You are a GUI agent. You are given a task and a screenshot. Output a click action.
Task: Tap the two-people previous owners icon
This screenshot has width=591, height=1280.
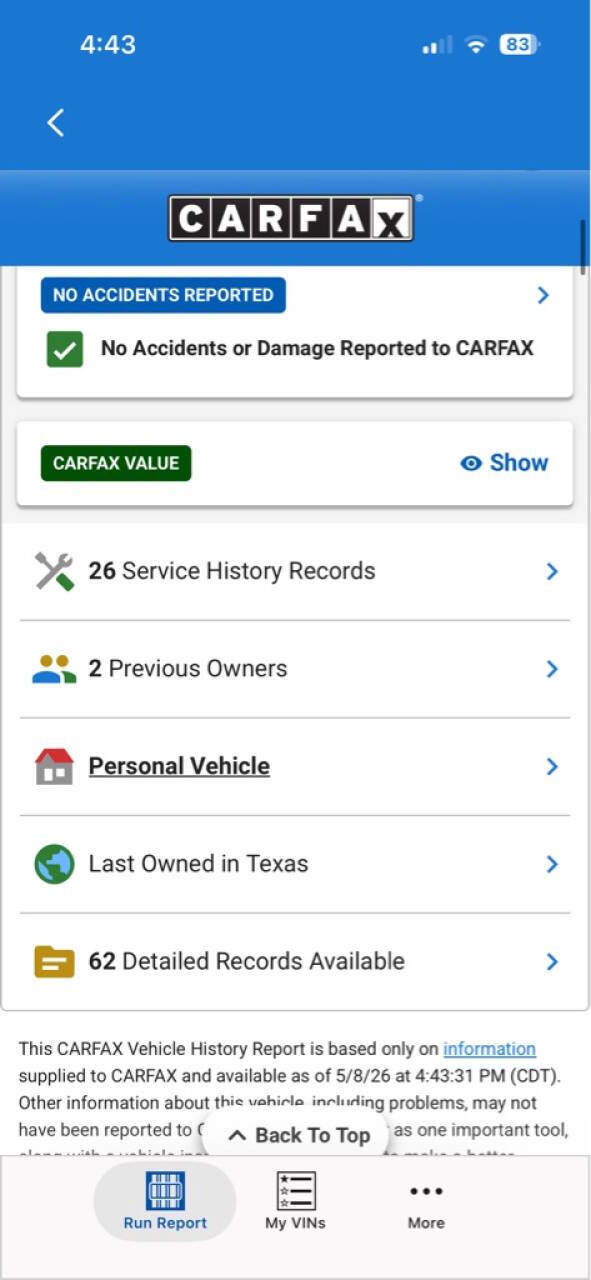click(x=54, y=669)
